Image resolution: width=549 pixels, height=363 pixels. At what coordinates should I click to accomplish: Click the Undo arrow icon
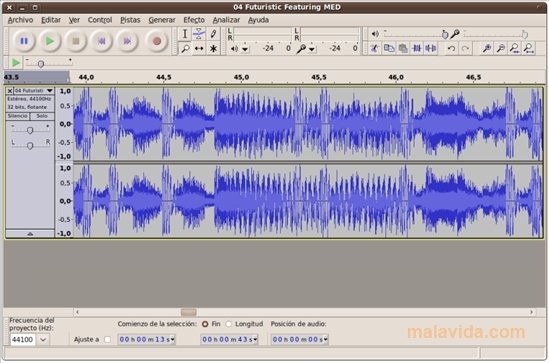point(451,48)
